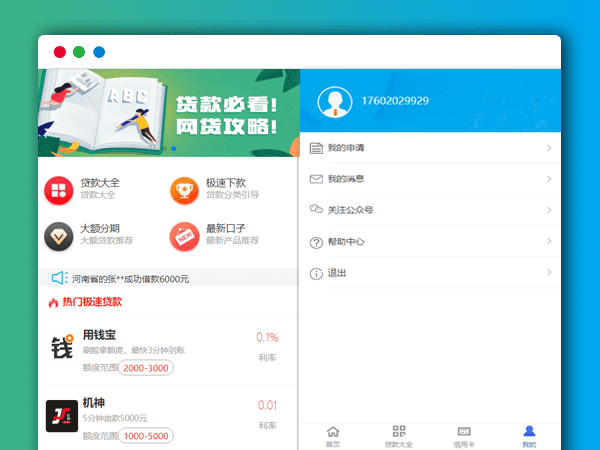Tap the 最新口子 NEW tag icon
Screen dimensions: 600x450
[x=184, y=236]
